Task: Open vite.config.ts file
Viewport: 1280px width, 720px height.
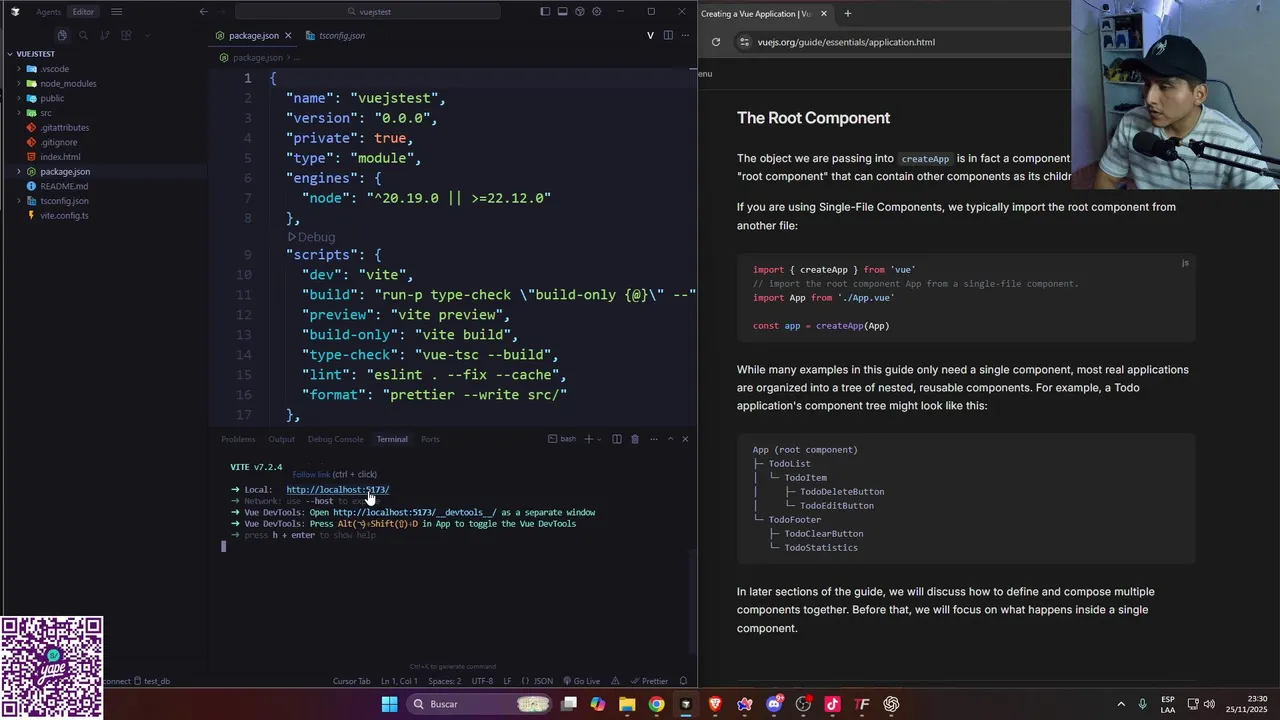Action: pyautogui.click(x=64, y=216)
